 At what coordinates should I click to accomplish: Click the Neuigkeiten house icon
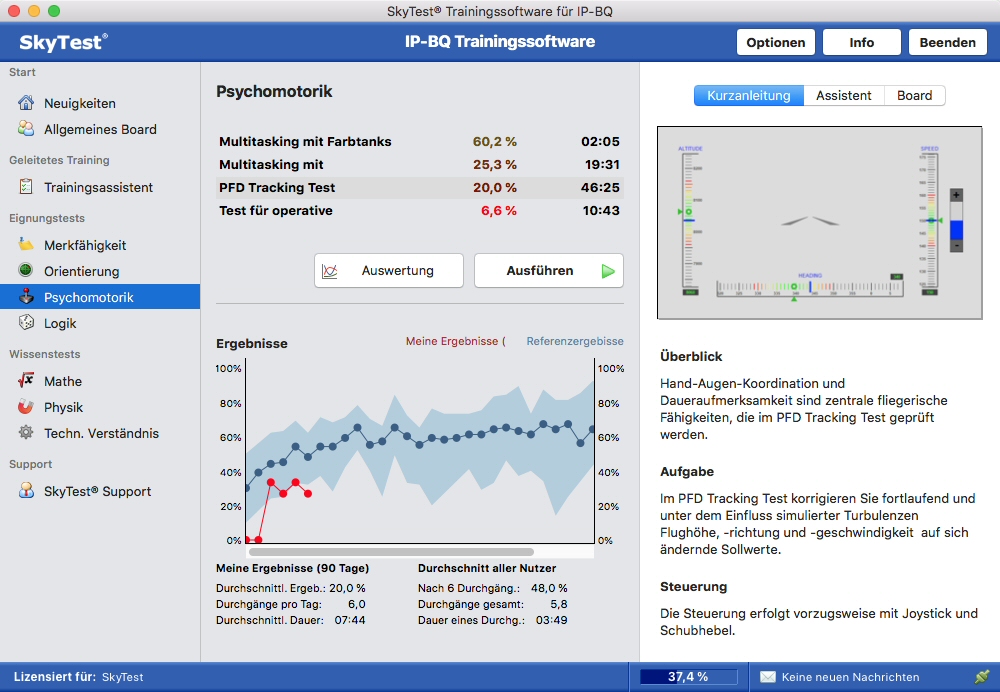26,103
